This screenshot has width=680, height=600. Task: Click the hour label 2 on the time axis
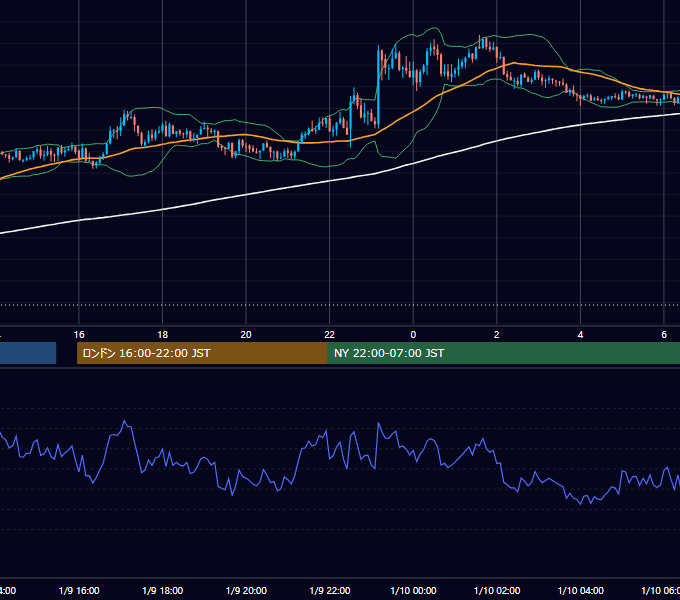click(497, 335)
